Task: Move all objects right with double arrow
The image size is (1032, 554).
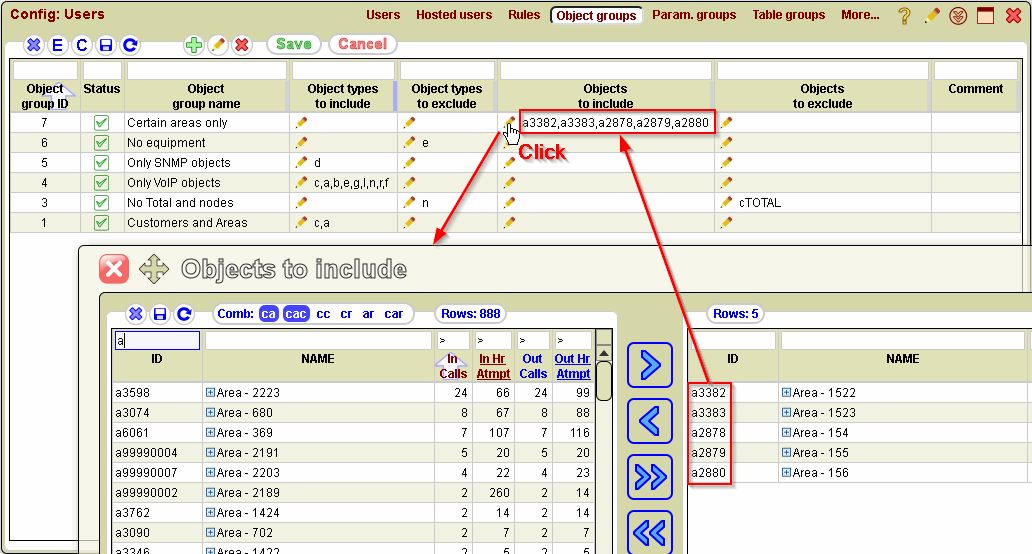Action: [650, 477]
